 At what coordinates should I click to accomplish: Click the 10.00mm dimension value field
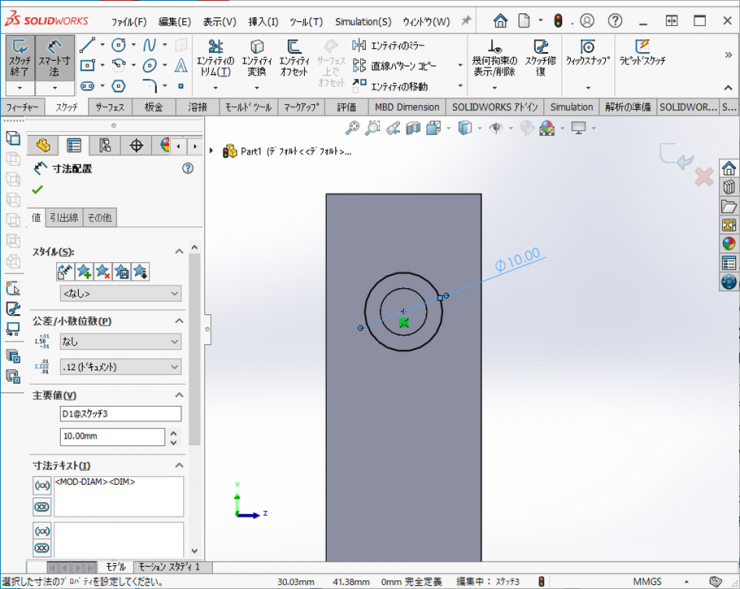click(x=111, y=437)
